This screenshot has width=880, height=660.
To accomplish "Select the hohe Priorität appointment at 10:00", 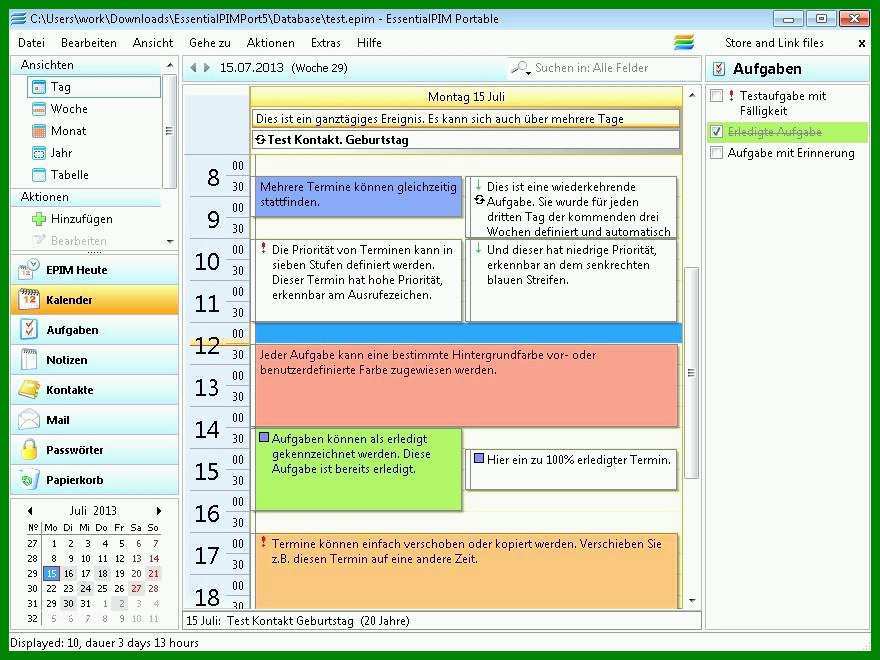I will click(x=358, y=281).
